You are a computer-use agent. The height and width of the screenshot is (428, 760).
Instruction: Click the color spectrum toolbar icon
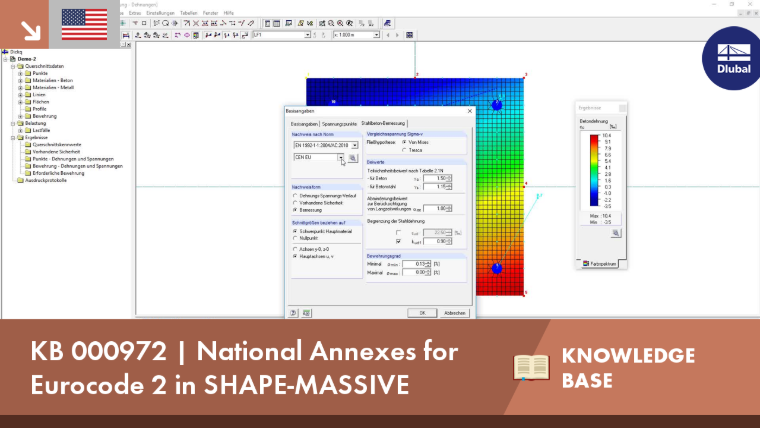pos(195,35)
